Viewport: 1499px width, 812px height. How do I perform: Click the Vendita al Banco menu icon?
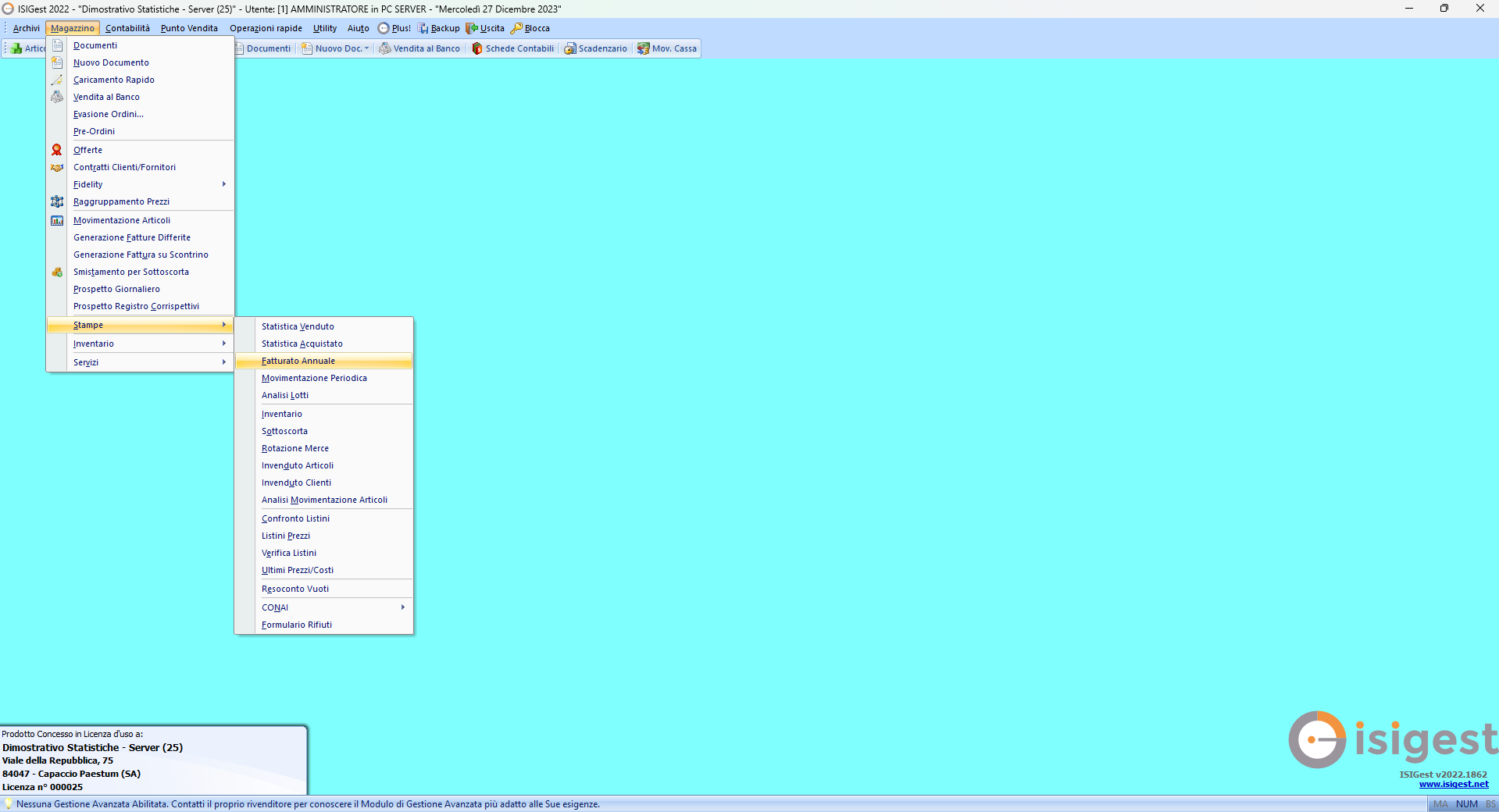tap(57, 97)
